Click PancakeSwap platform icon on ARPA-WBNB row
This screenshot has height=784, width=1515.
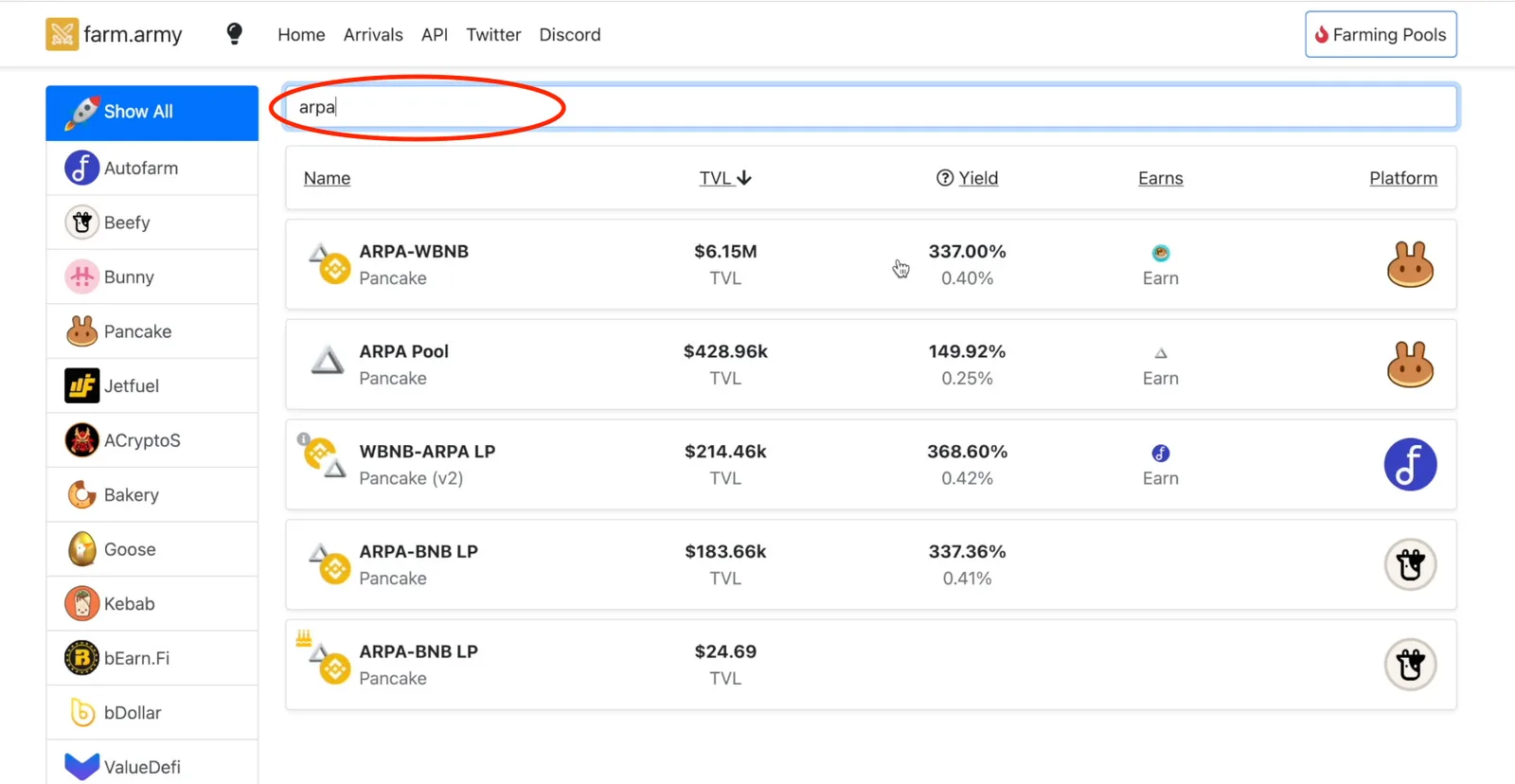point(1410,264)
